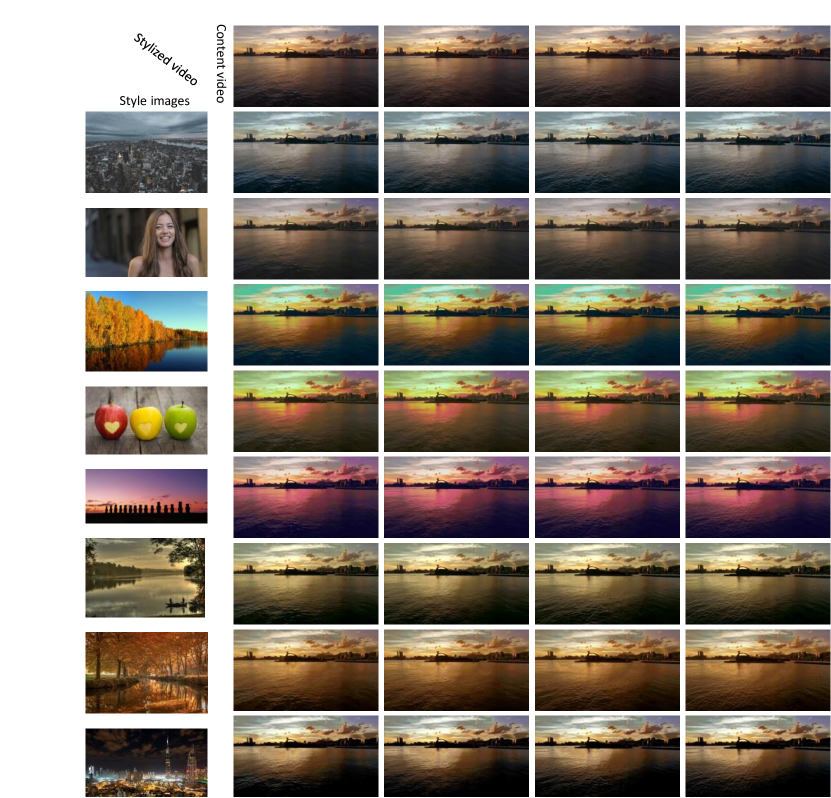Open third frame in purple sunset row
This screenshot has width=831, height=798.
607,498
